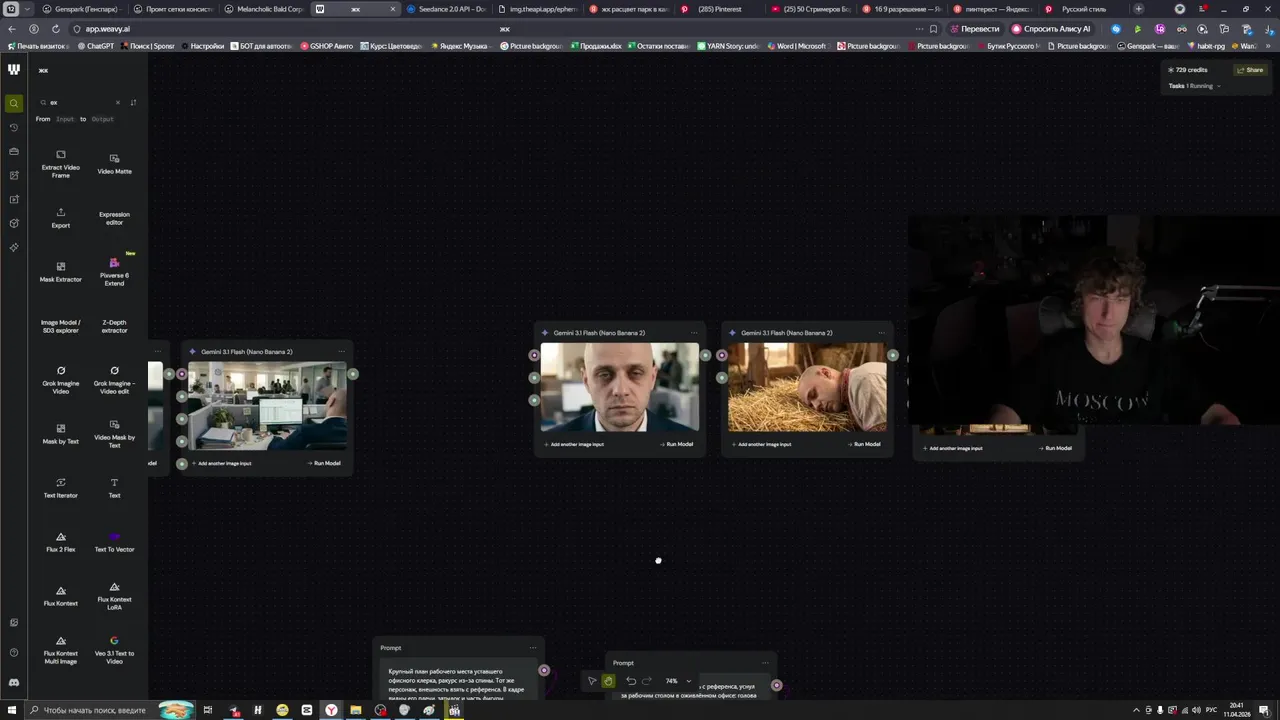Expand the Tasks running dropdown
This screenshot has height=720, width=1280.
pyautogui.click(x=1195, y=86)
